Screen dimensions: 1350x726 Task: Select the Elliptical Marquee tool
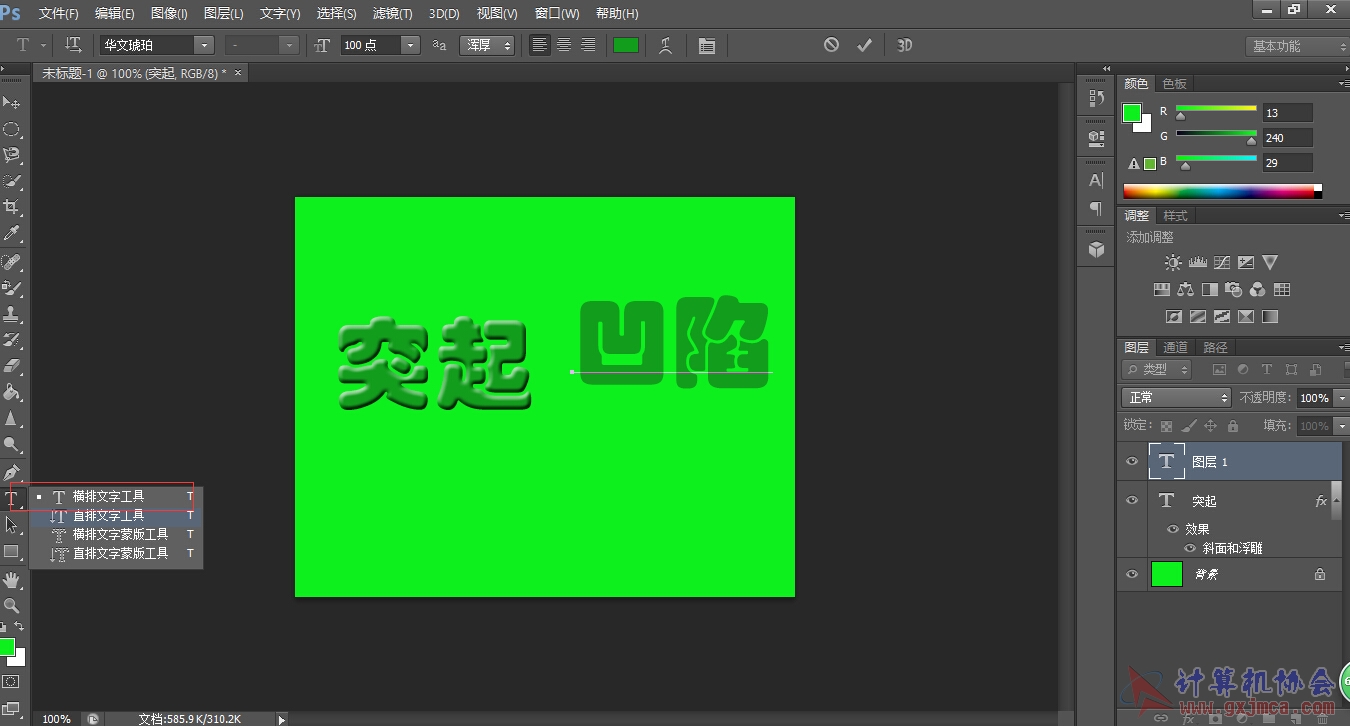(12, 129)
